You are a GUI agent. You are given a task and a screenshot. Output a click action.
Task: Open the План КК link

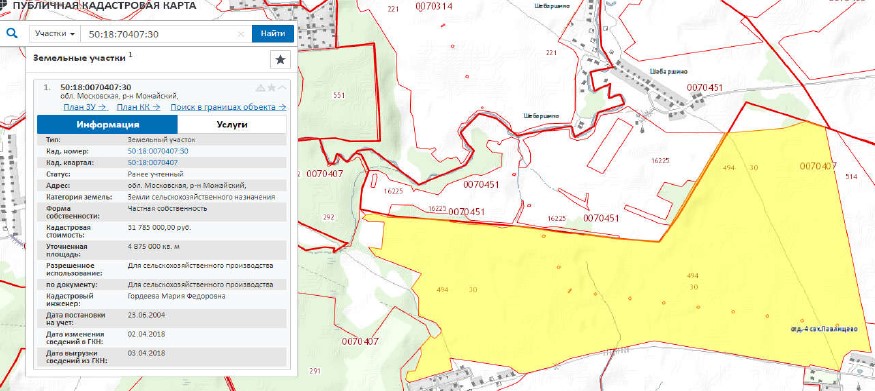tap(138, 107)
